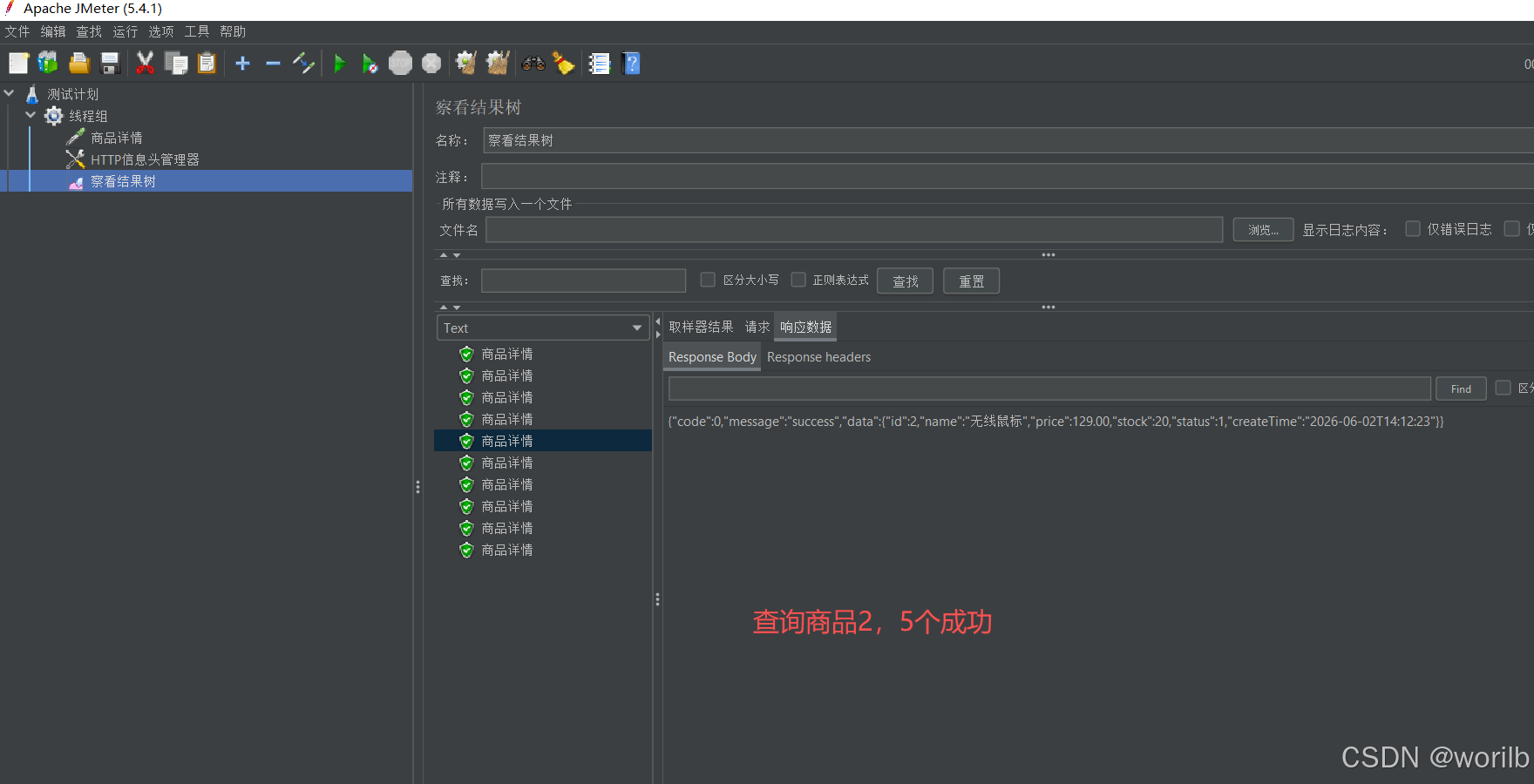Image resolution: width=1534 pixels, height=784 pixels.
Task: Select 商品详情 sampler in test plan tree
Action: click(117, 138)
